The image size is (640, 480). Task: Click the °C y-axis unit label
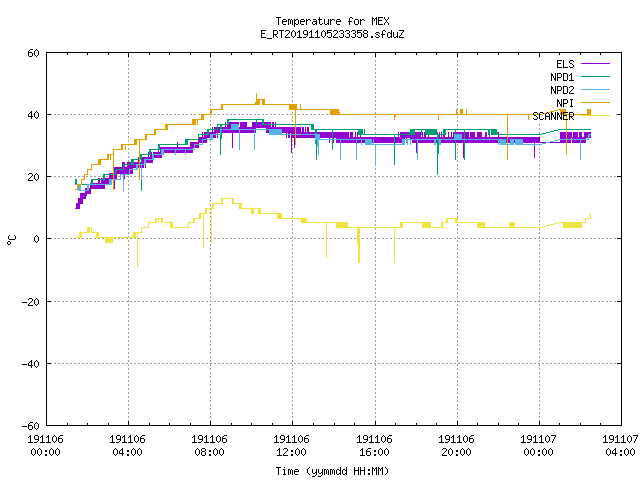(x=11, y=240)
